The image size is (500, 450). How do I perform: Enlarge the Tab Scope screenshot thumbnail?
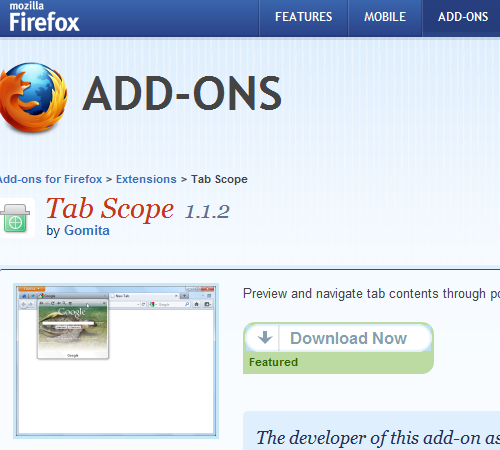click(x=116, y=361)
